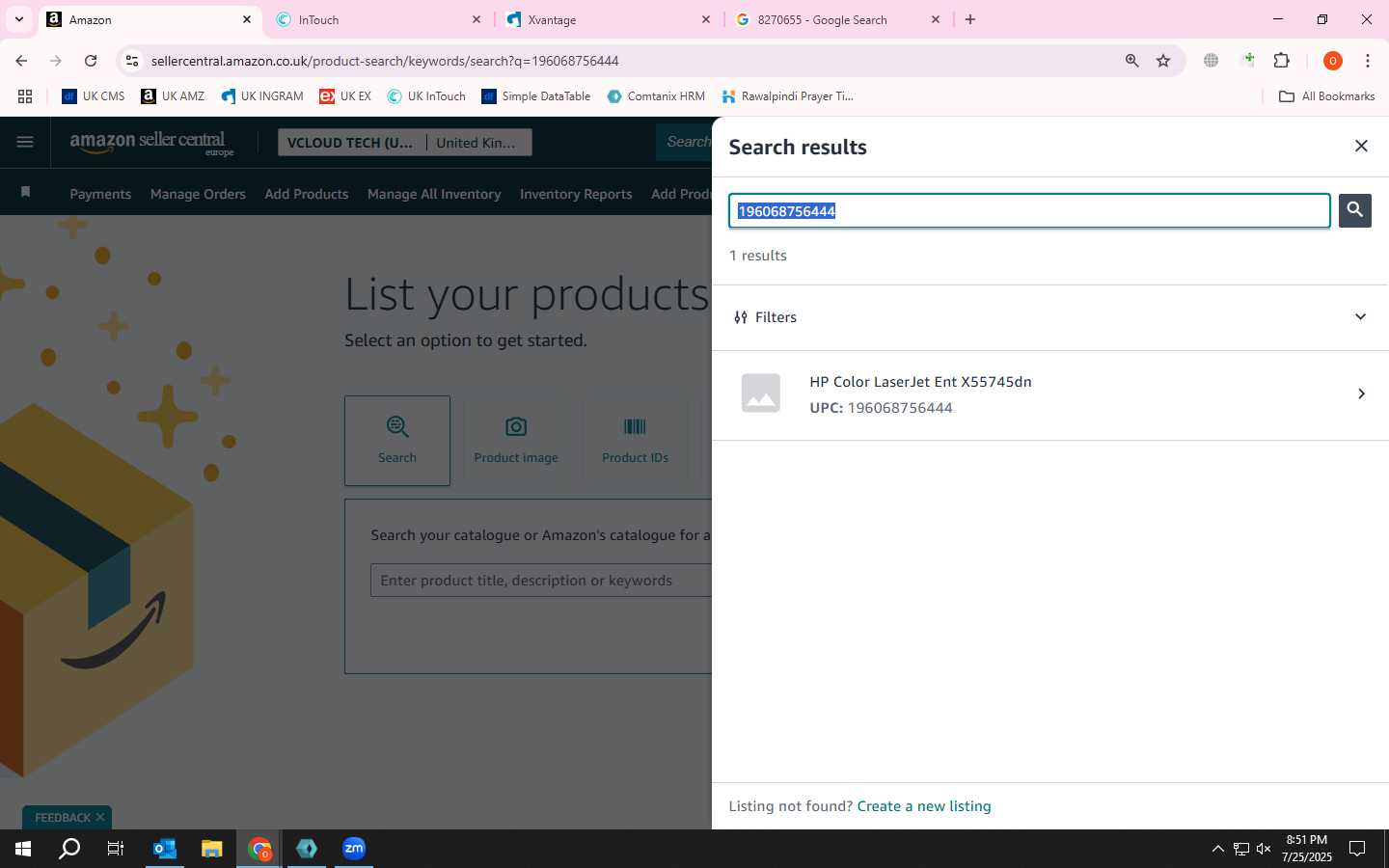Image resolution: width=1389 pixels, height=868 pixels.
Task: Click the search field containing 196068756444
Action: click(x=1029, y=210)
